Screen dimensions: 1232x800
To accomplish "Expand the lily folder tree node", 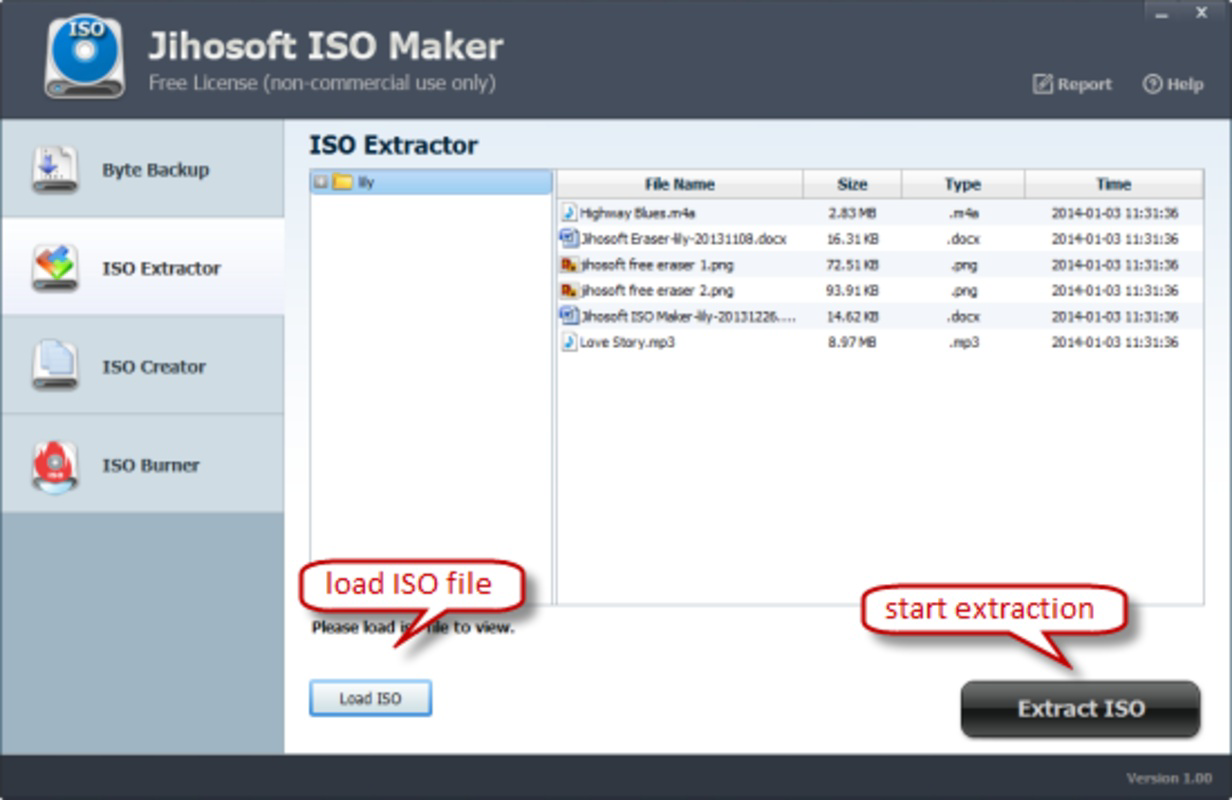I will [x=320, y=183].
